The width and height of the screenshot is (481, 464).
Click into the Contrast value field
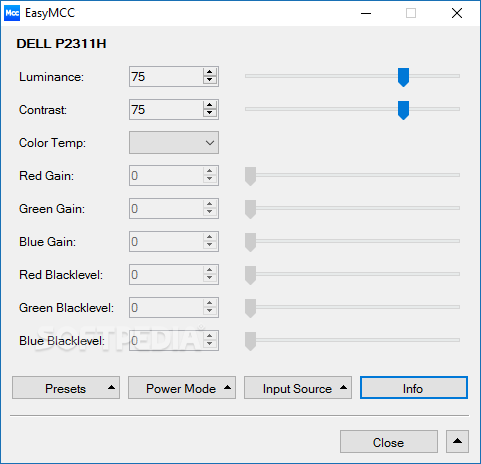point(166,110)
